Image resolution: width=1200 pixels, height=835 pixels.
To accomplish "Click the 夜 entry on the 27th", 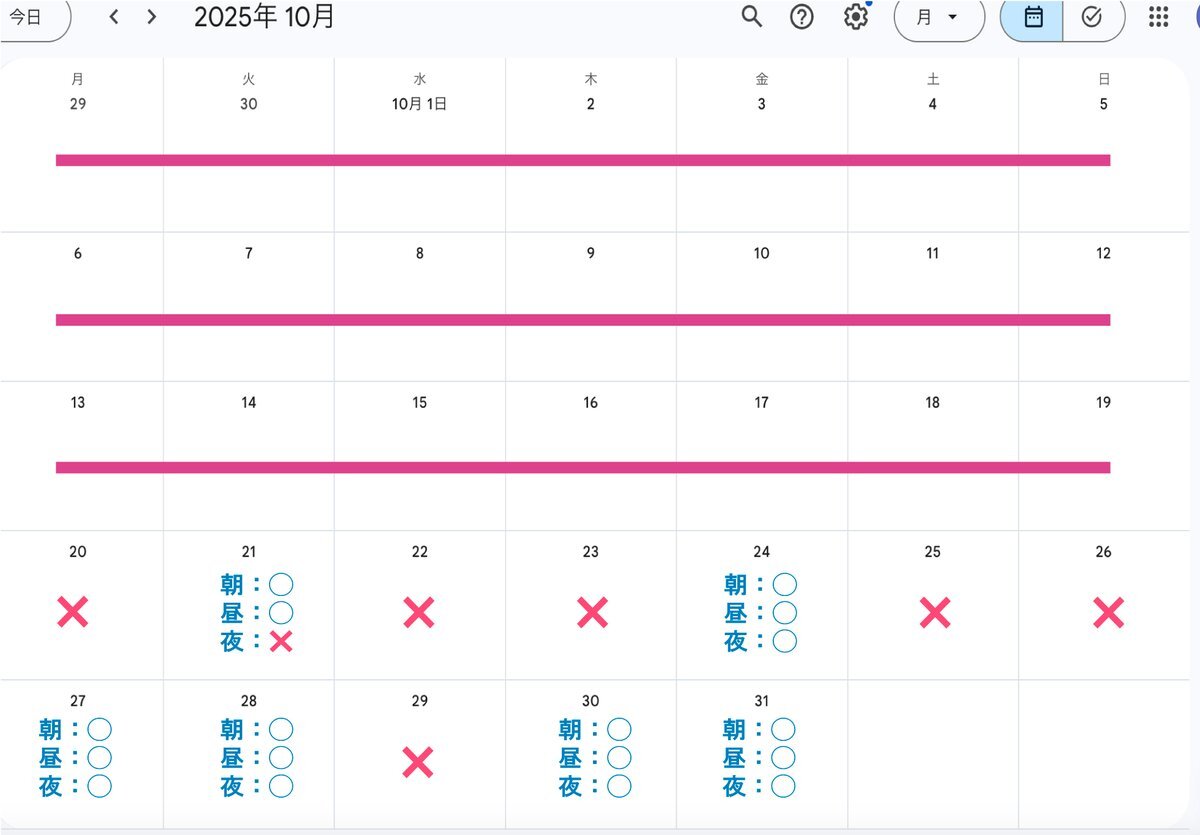I will click(75, 787).
